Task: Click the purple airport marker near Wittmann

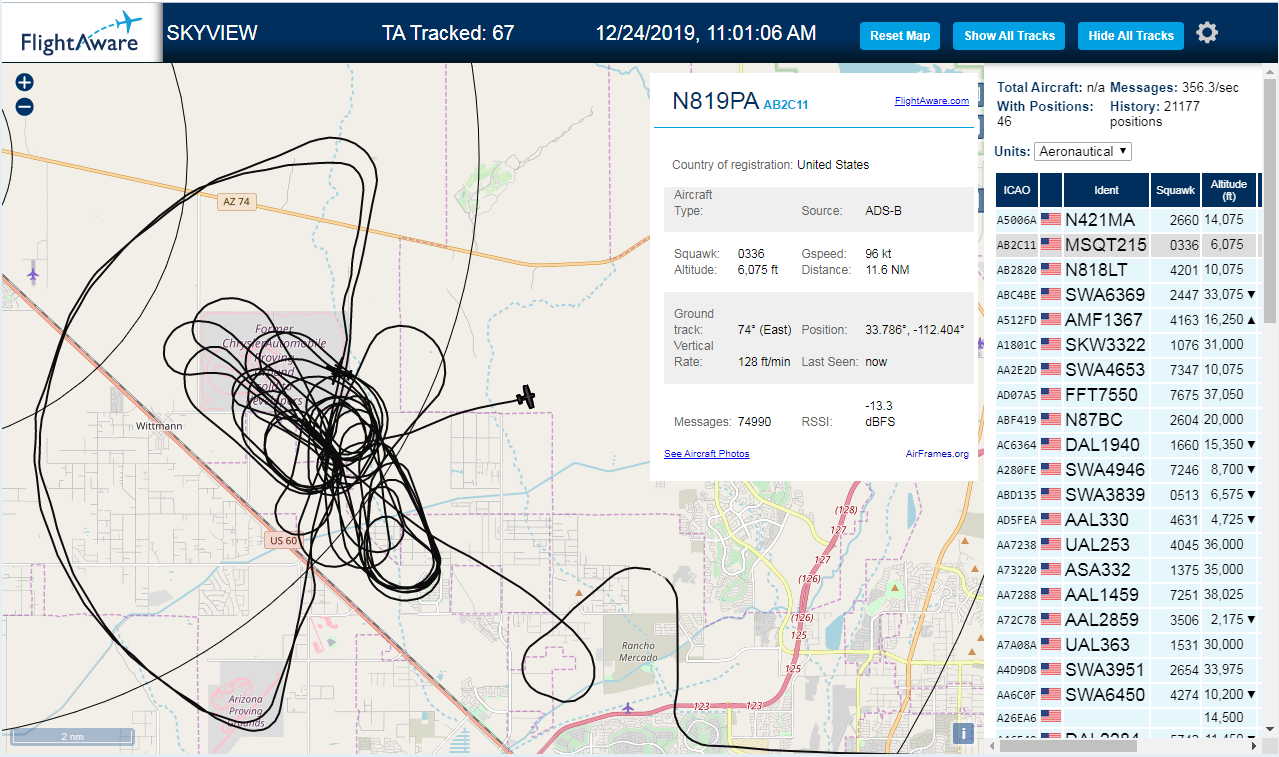Action: (33, 273)
